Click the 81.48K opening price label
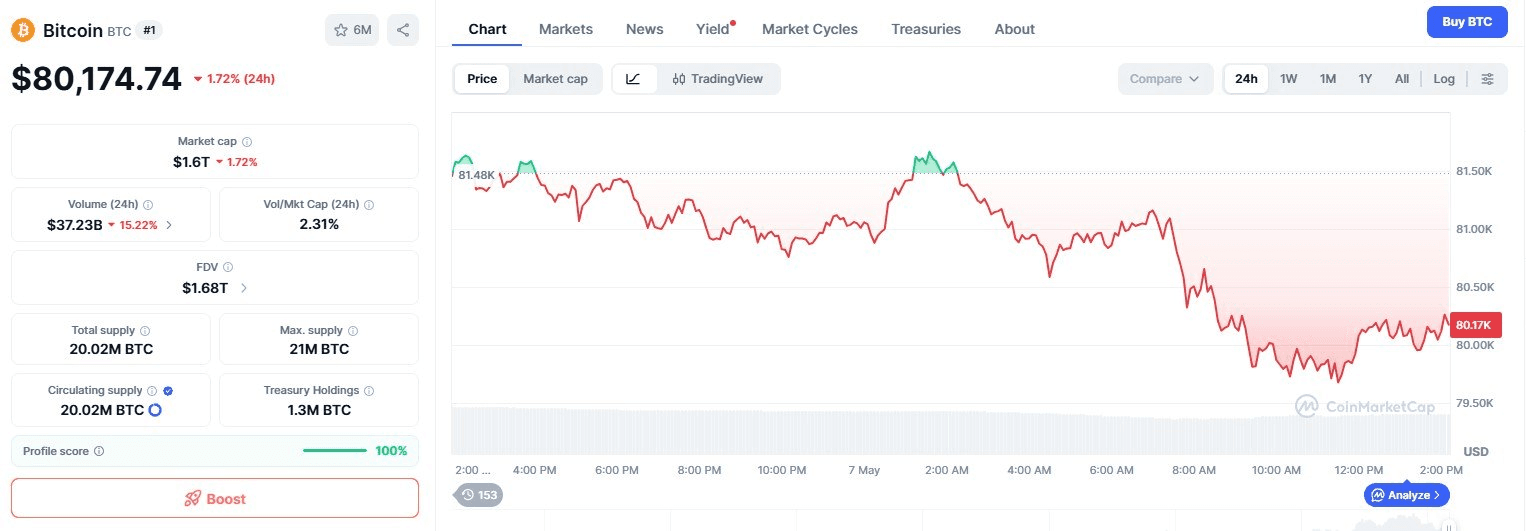 tap(476, 175)
